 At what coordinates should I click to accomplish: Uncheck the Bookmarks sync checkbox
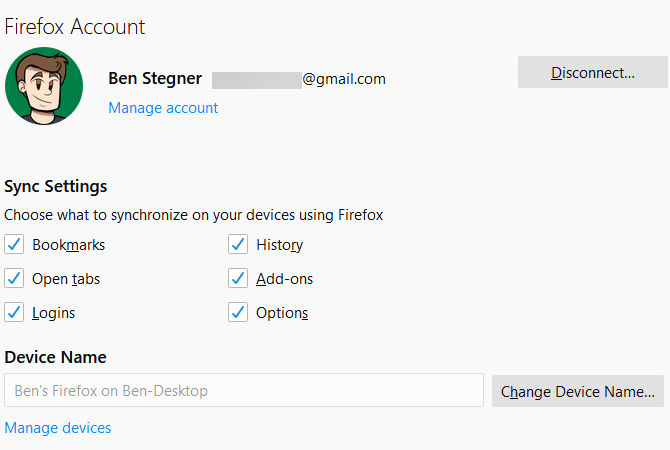point(14,245)
